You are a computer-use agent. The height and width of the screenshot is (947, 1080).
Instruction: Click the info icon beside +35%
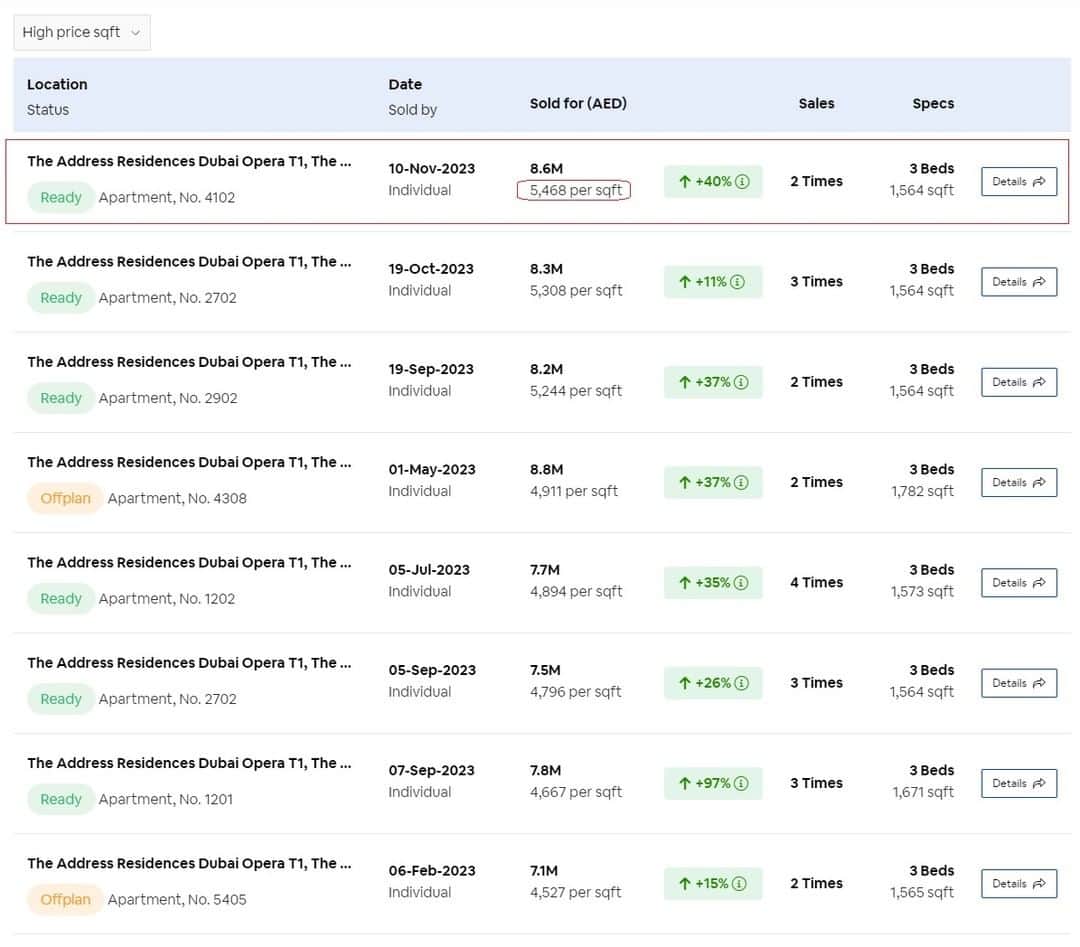pos(741,583)
